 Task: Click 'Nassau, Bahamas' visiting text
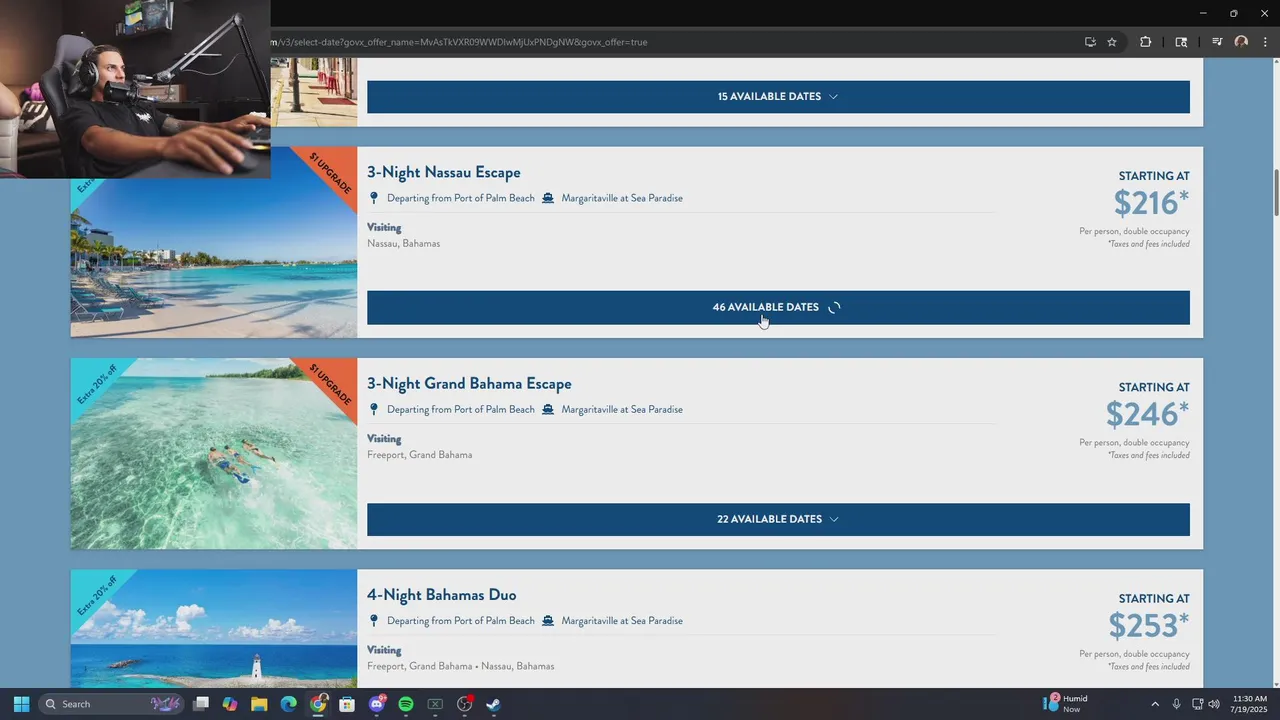(403, 243)
